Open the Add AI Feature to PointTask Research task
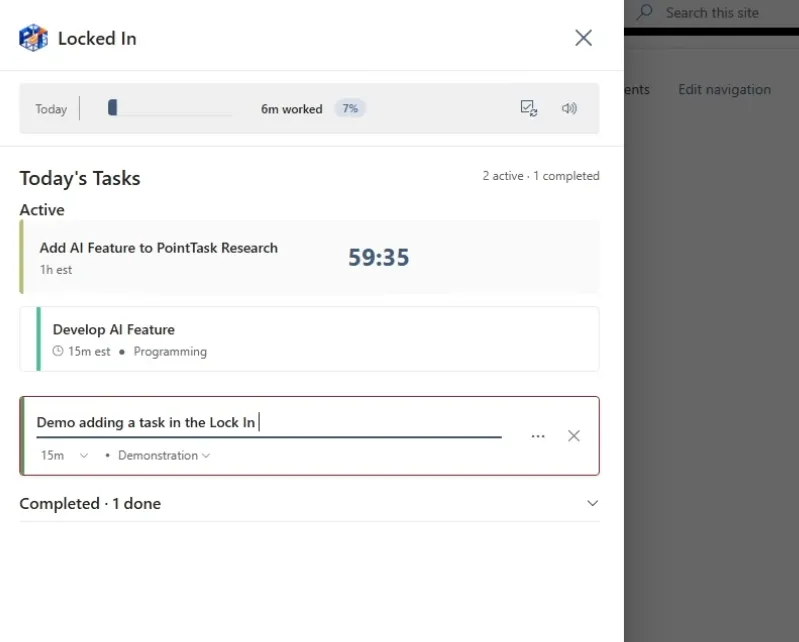Viewport: 799px width, 642px height. 309,257
